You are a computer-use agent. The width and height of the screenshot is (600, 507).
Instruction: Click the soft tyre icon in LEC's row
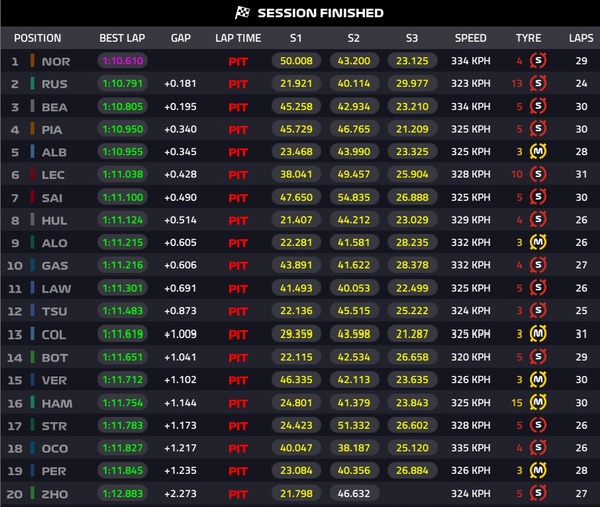point(538,175)
